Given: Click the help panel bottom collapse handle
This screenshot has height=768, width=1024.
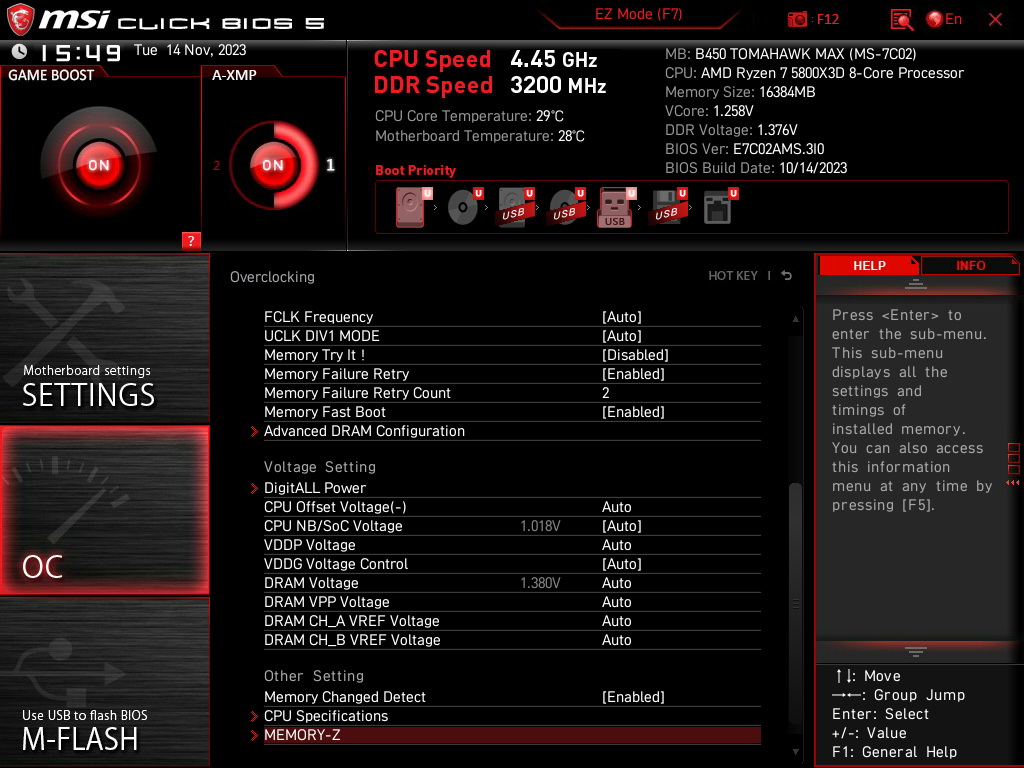Looking at the screenshot, I should (x=916, y=651).
